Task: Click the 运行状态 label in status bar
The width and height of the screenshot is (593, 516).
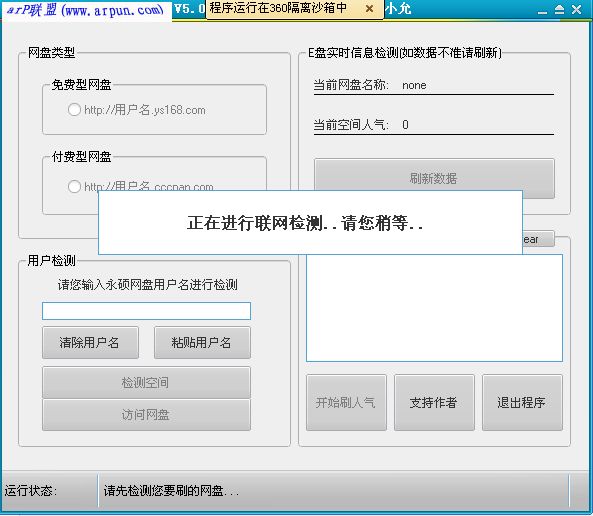Action: pos(31,491)
